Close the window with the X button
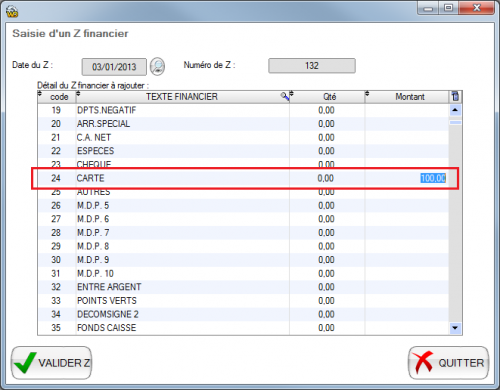This screenshot has height=390, width=500. click(x=477, y=8)
